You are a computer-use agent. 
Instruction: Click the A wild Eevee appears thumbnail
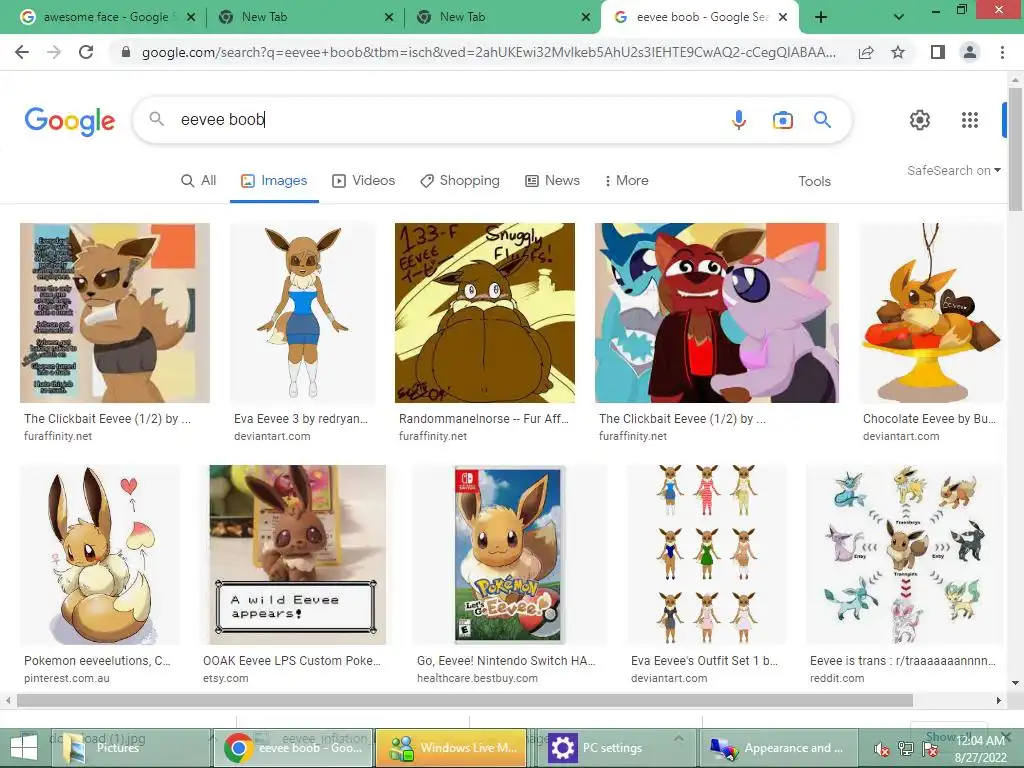tap(298, 554)
